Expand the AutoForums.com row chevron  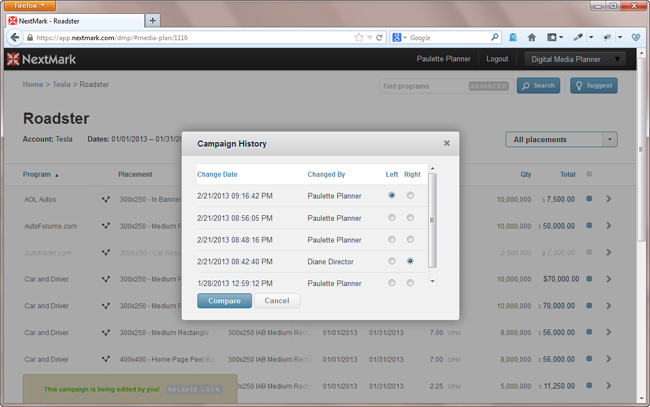(x=609, y=225)
